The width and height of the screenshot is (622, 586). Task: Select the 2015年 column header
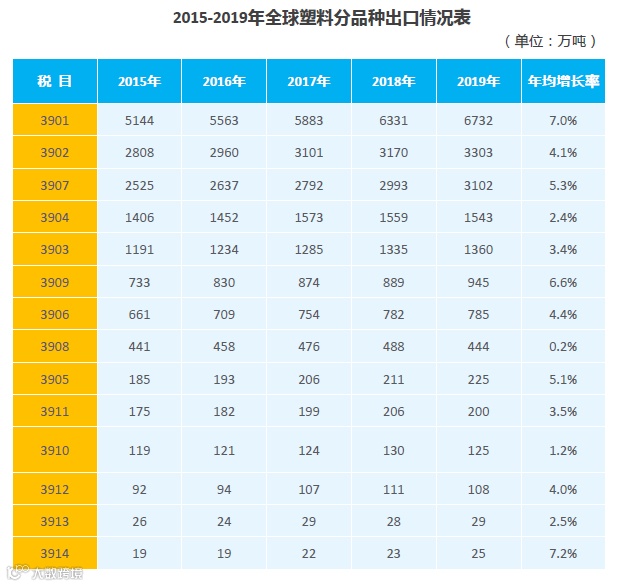tap(140, 81)
